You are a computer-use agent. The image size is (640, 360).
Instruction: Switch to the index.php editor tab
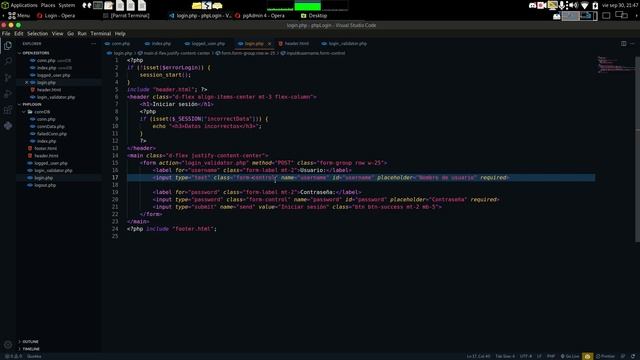point(158,44)
